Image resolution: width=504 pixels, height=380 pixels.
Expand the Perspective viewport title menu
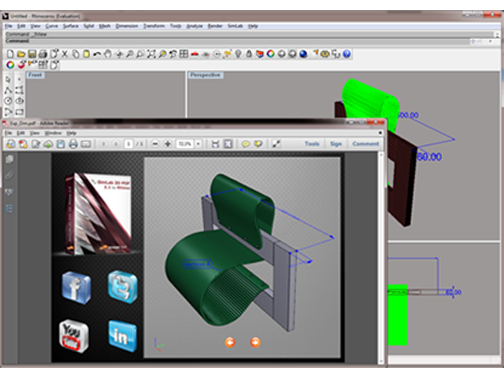tap(205, 75)
